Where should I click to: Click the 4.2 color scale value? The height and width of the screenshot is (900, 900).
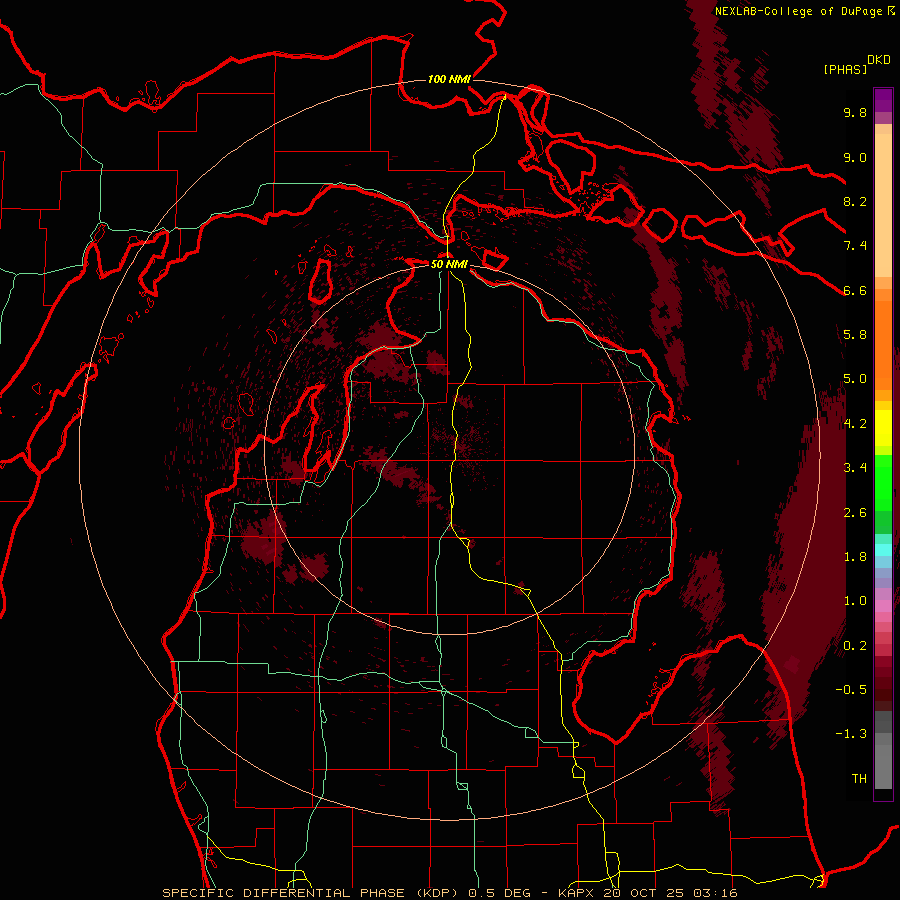point(855,424)
